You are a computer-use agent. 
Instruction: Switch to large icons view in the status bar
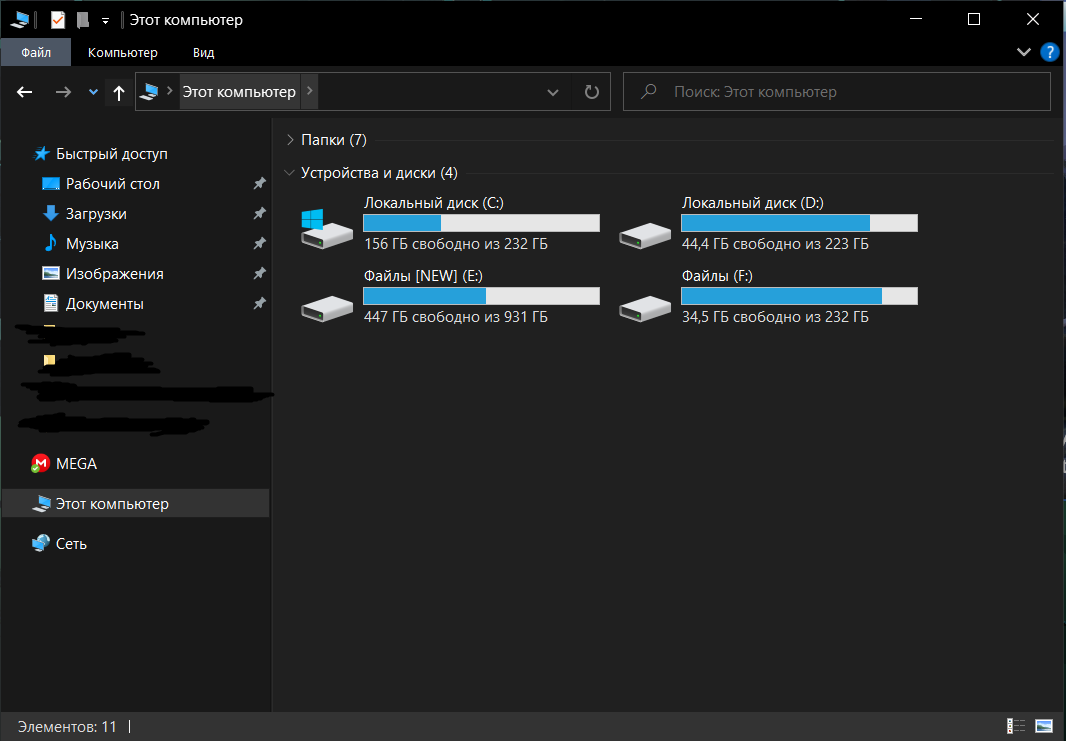pos(1044,726)
